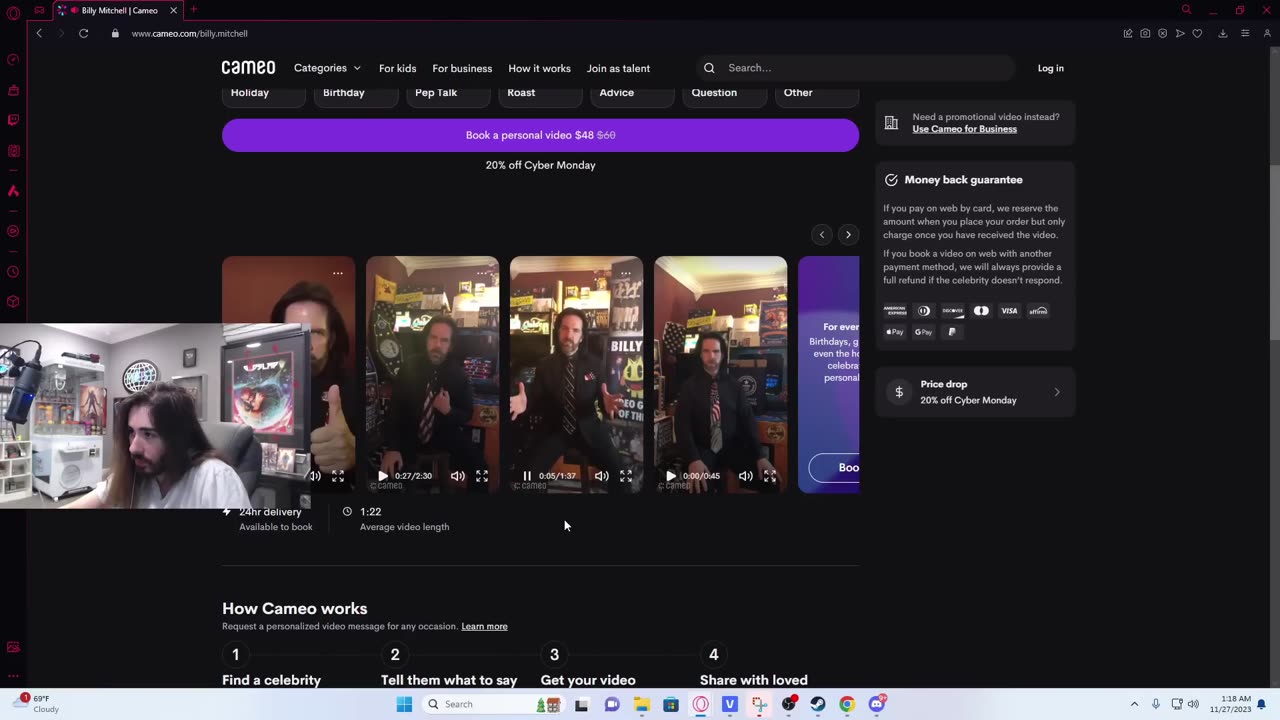Expand the Categories dropdown
The image size is (1280, 720).
[327, 68]
